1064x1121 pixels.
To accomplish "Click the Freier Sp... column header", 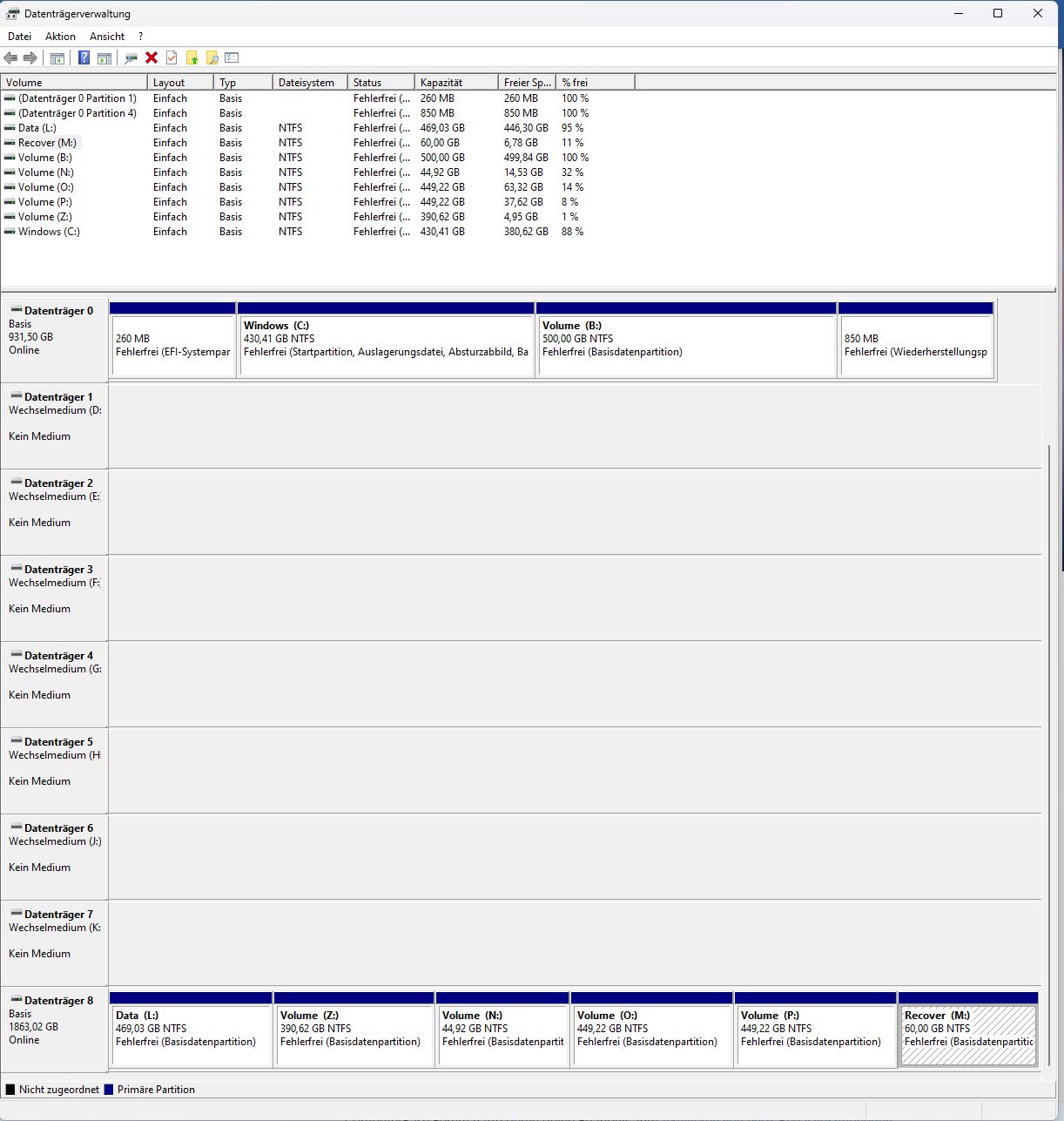I will [527, 82].
